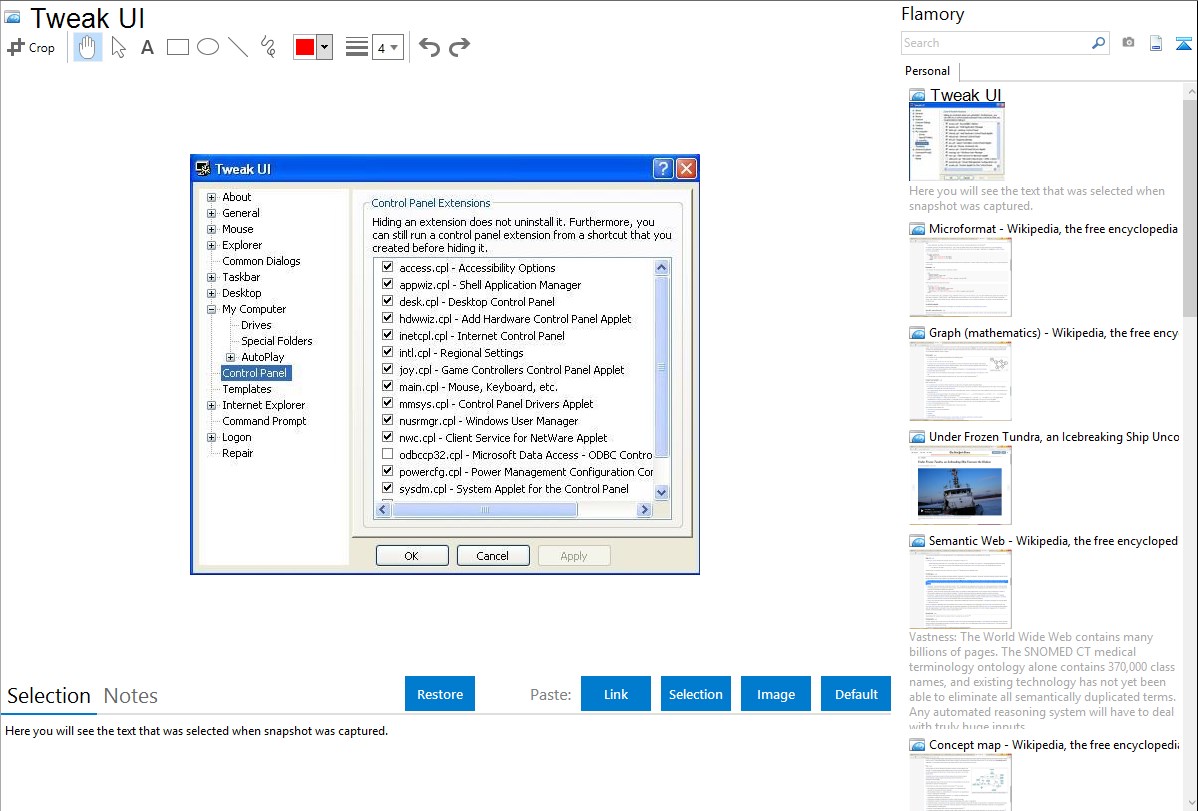Click the blue icon right of the document icon
The width and height of the screenshot is (1198, 811).
1183,44
